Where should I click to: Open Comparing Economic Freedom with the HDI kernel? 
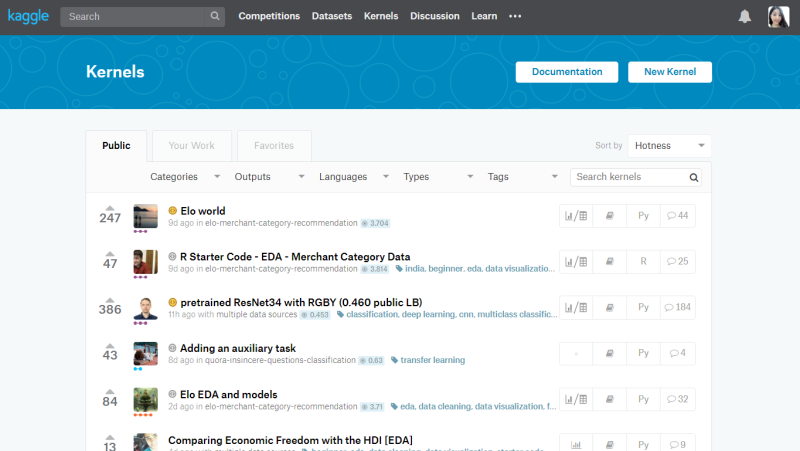[x=290, y=440]
